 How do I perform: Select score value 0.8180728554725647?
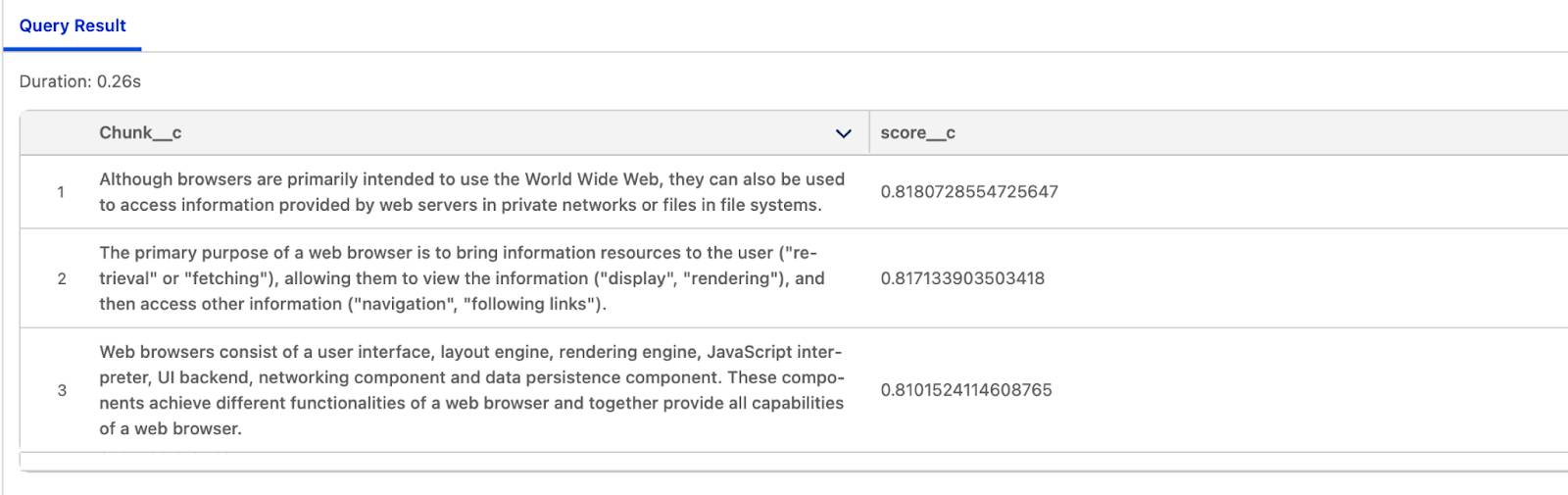coord(968,192)
